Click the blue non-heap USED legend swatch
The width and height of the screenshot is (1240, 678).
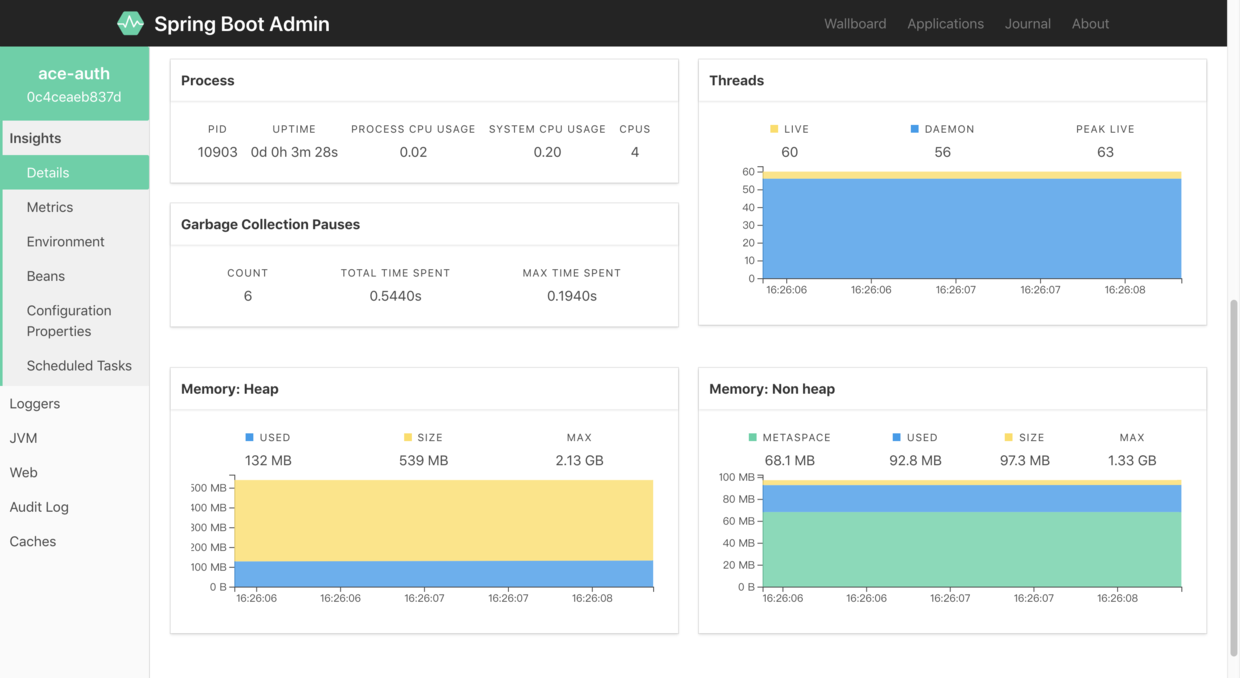point(896,437)
